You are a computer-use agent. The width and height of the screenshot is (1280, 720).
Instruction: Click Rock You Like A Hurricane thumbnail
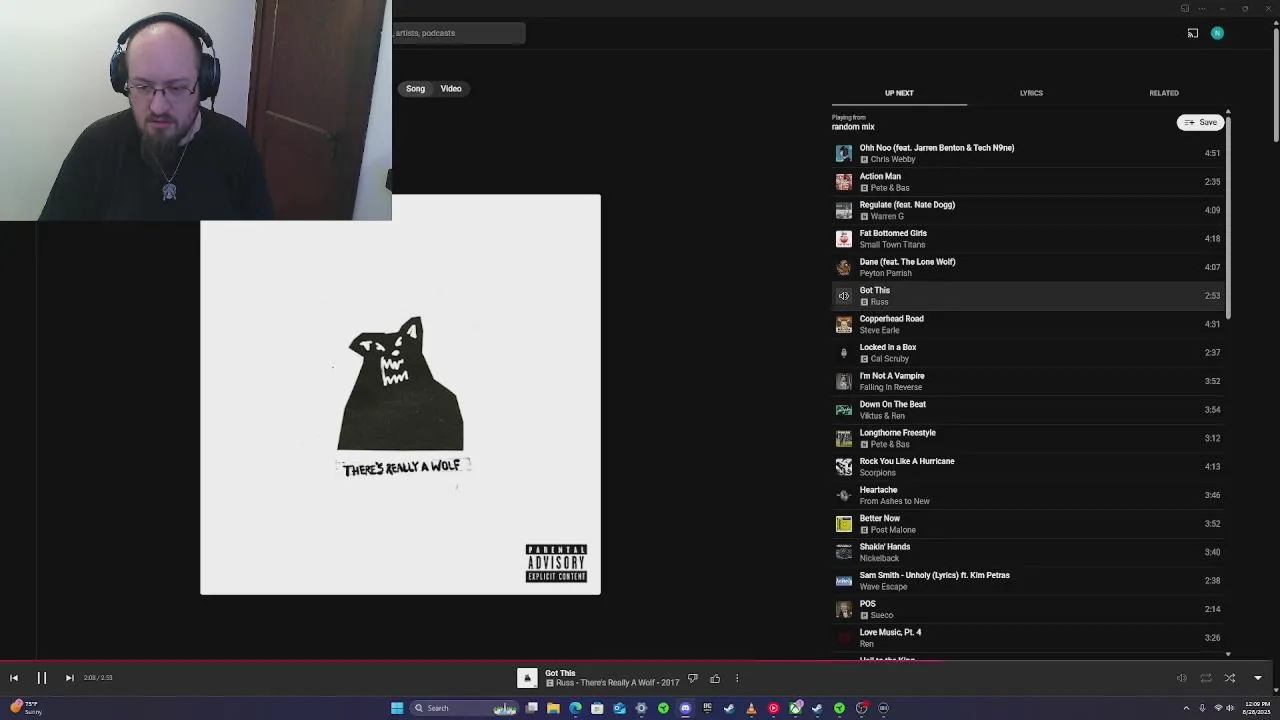click(844, 467)
